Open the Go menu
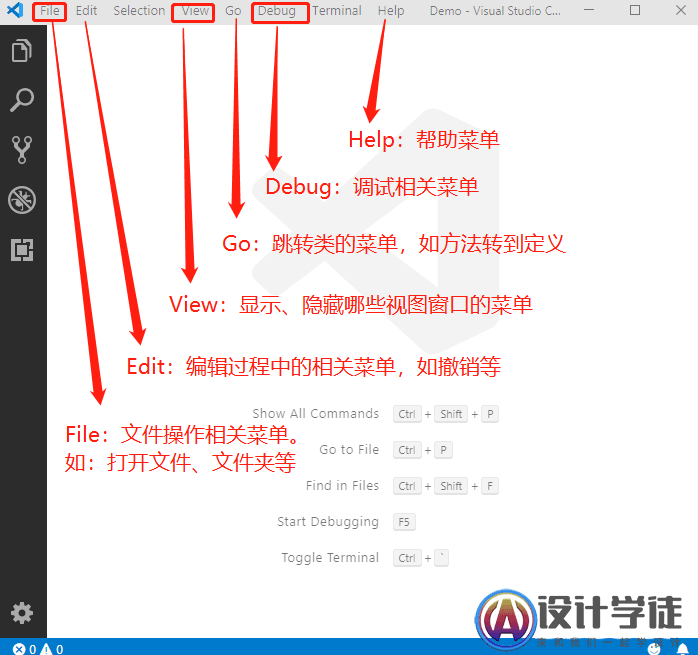This screenshot has width=698, height=655. [x=233, y=11]
